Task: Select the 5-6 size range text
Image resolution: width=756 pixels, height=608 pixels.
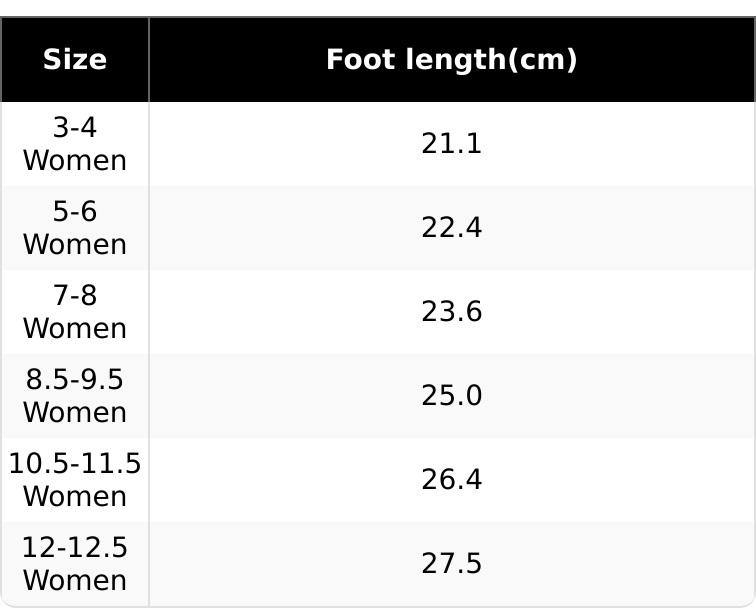Action: pyautogui.click(x=75, y=212)
